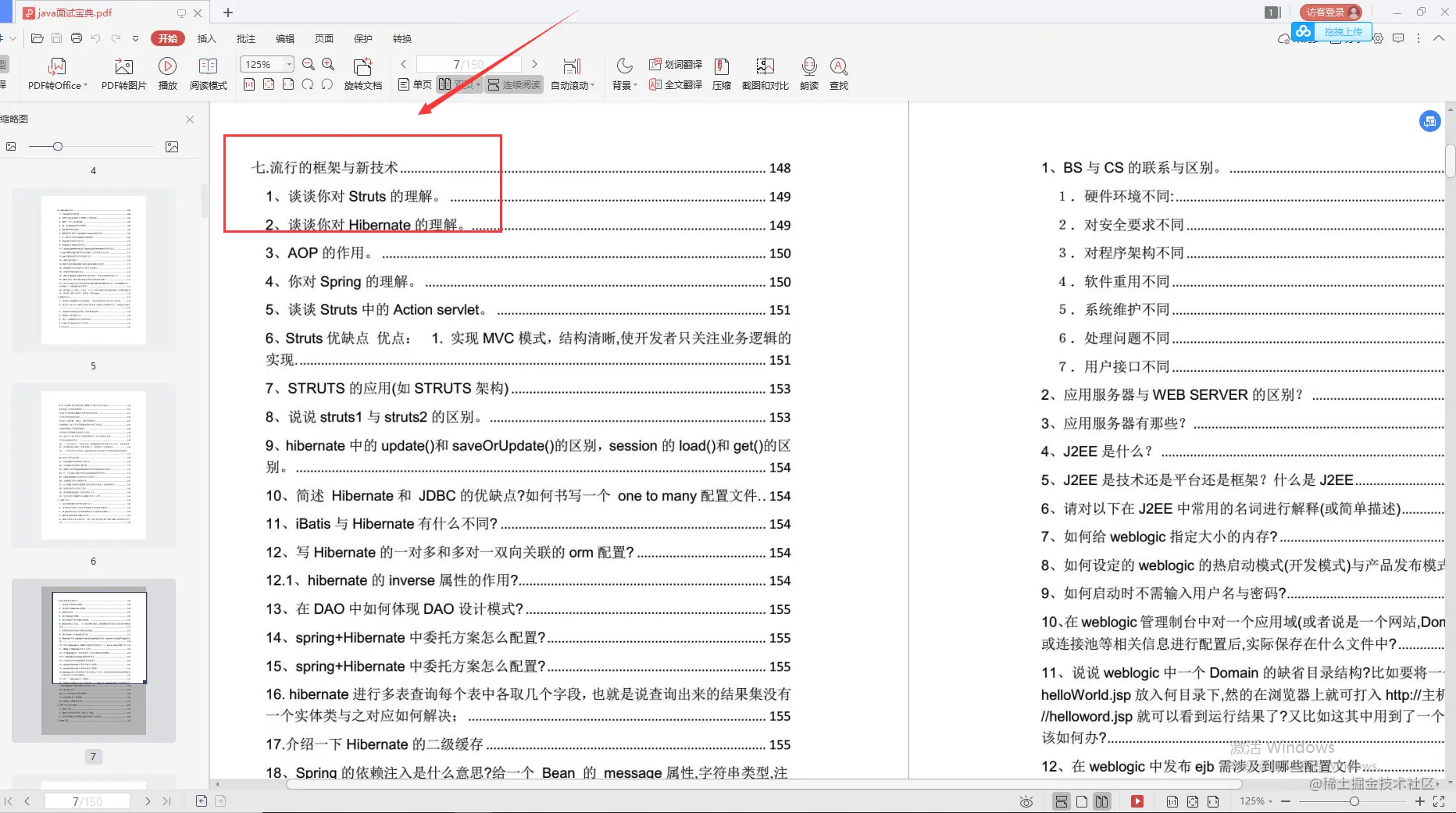Click the zoom-out magnifier icon in toolbar

pyautogui.click(x=309, y=64)
